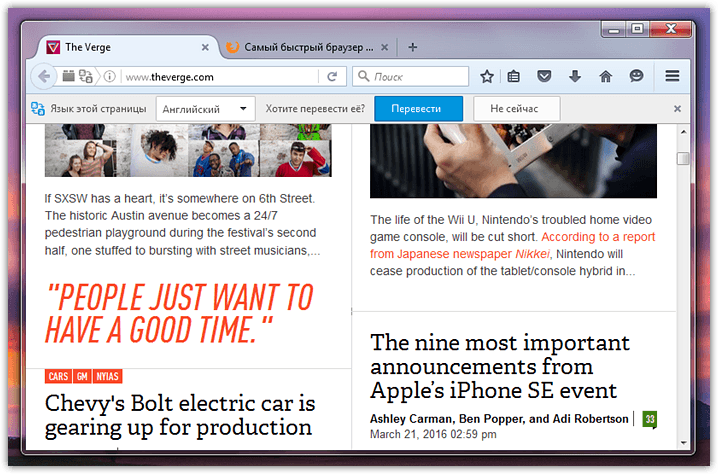This screenshot has height=474, width=718.
Task: Show site information icon in address bar
Action: 110,76
